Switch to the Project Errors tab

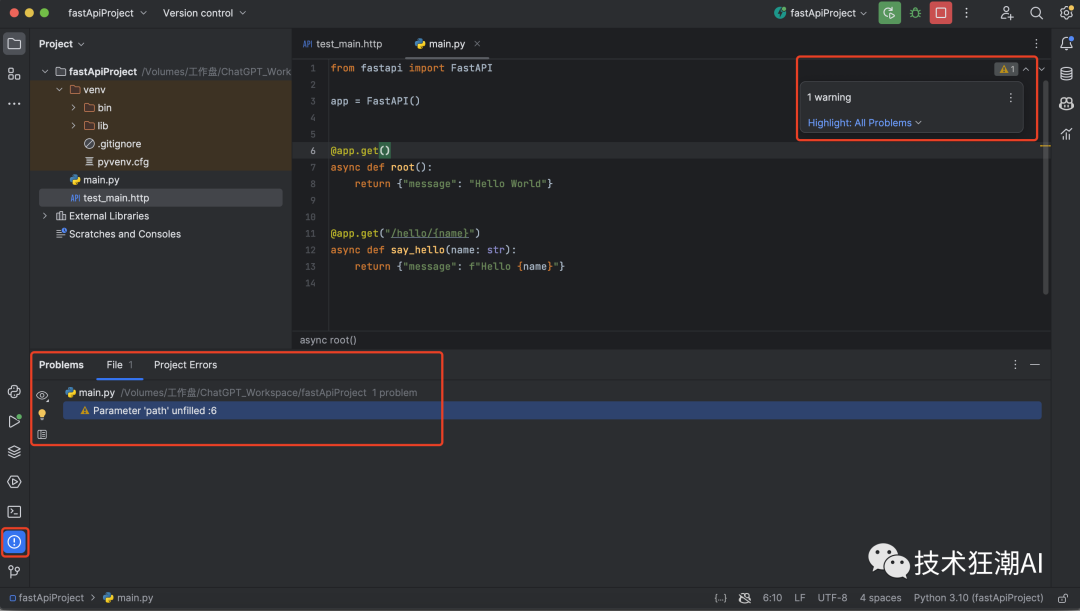[x=185, y=365]
